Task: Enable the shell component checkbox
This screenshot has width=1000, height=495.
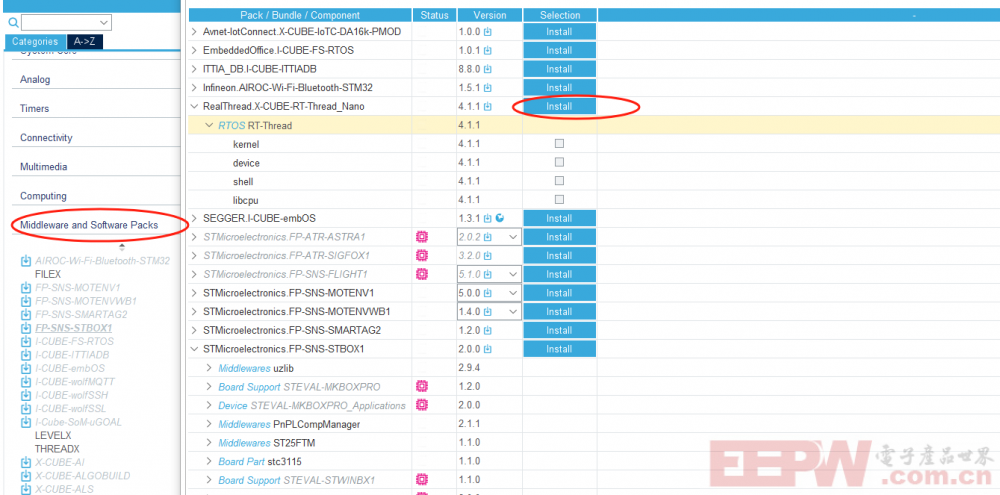Action: pos(559,181)
